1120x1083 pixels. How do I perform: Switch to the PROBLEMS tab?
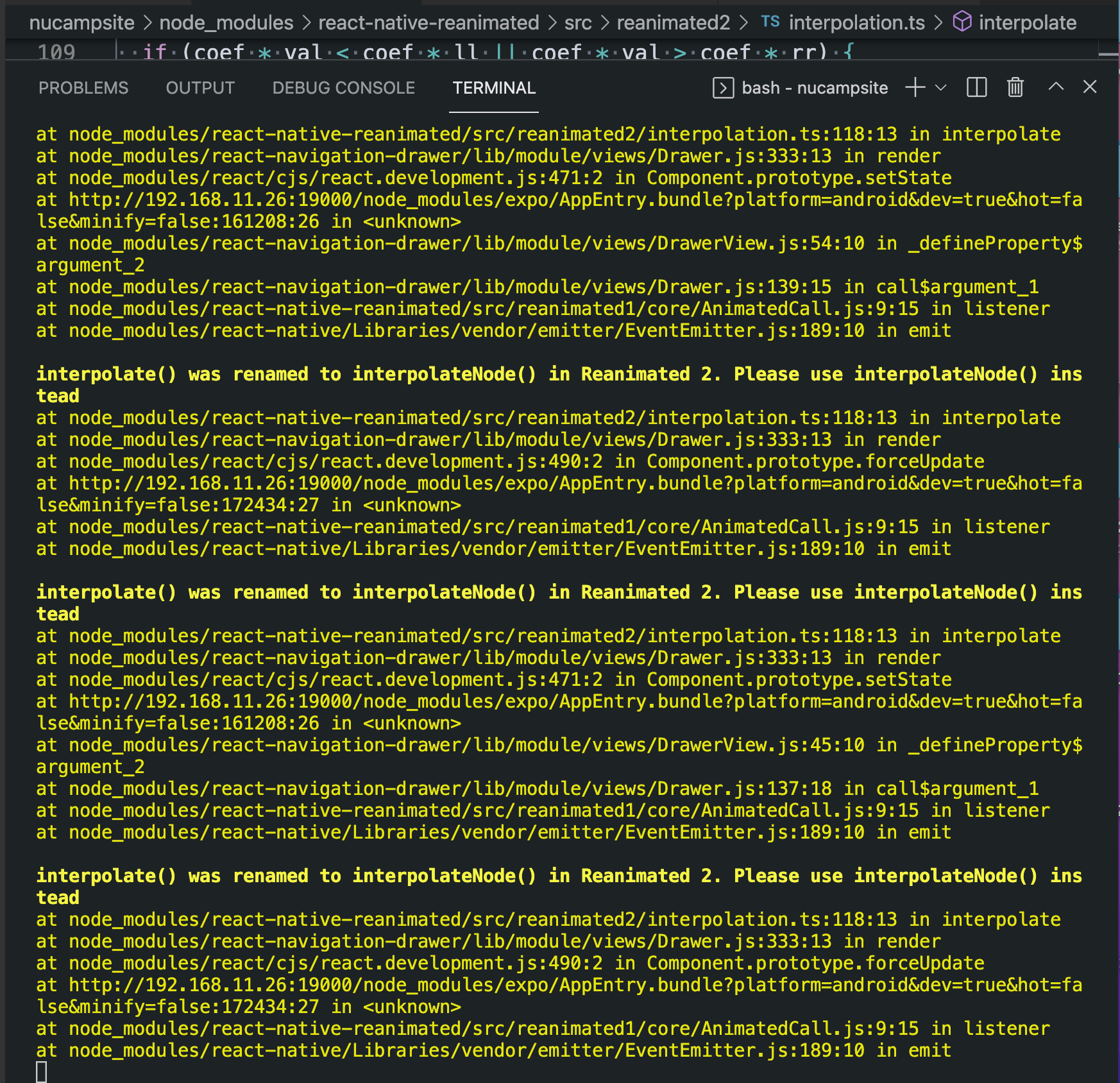pos(83,88)
